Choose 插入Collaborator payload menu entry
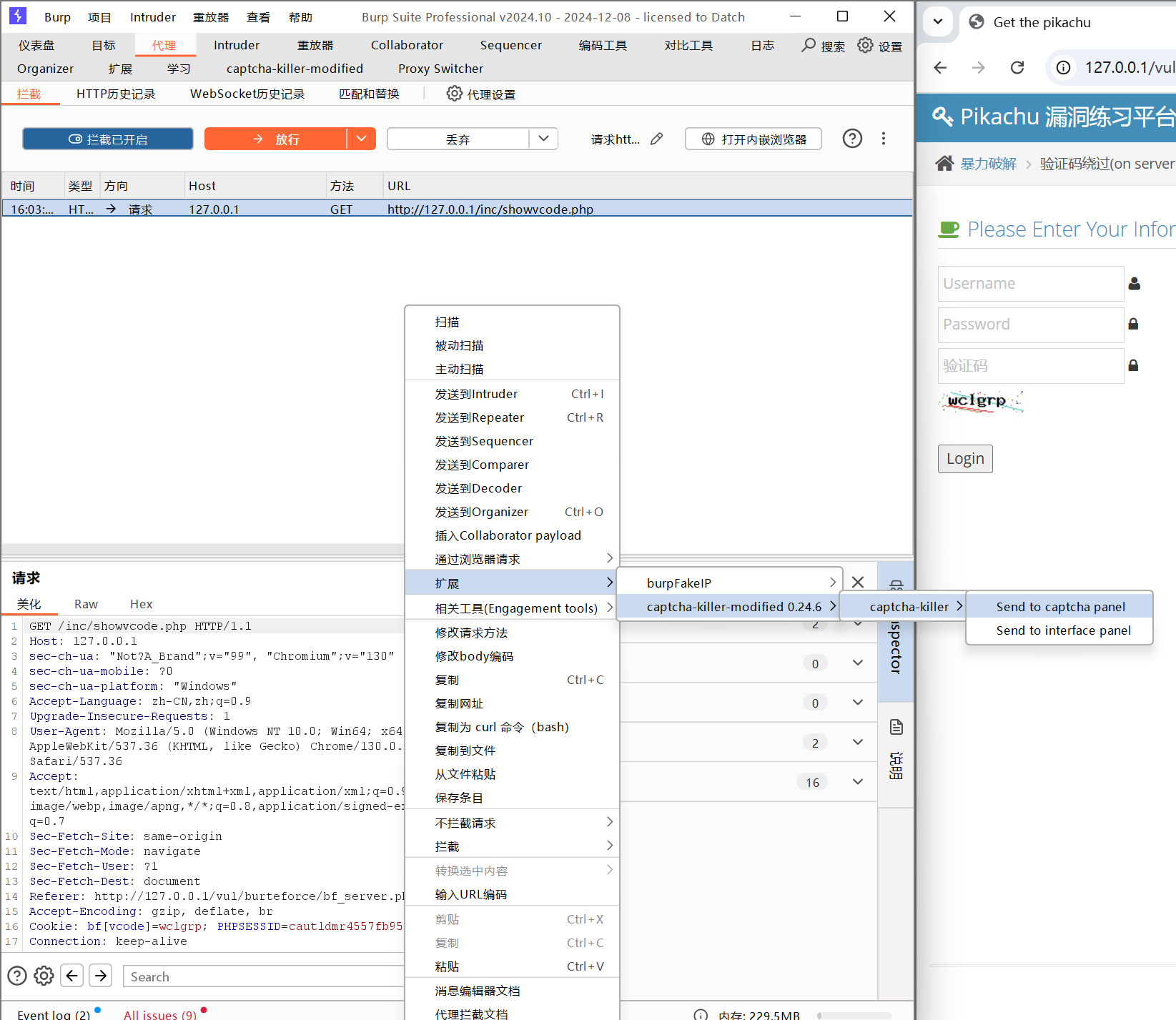Viewport: 1176px width, 1020px height. pos(512,535)
